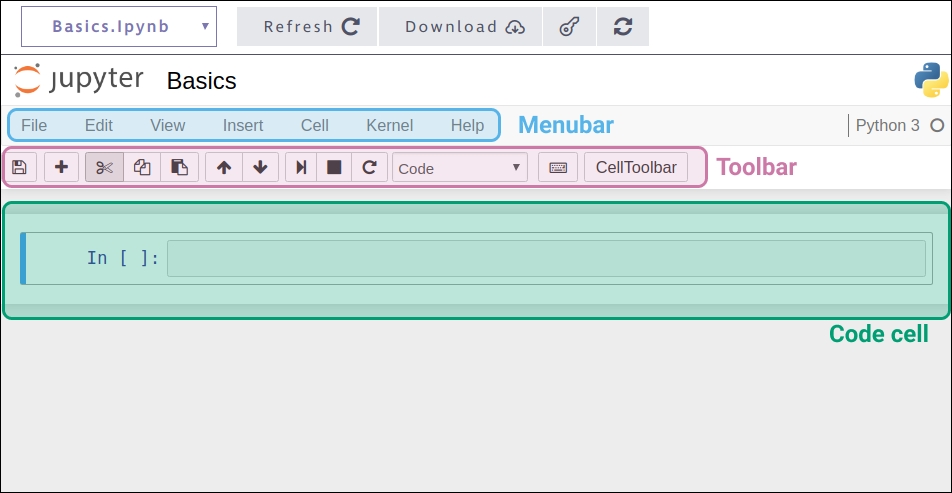This screenshot has height=493, width=952.
Task: Click the save notebook floppy disk icon
Action: point(19,167)
